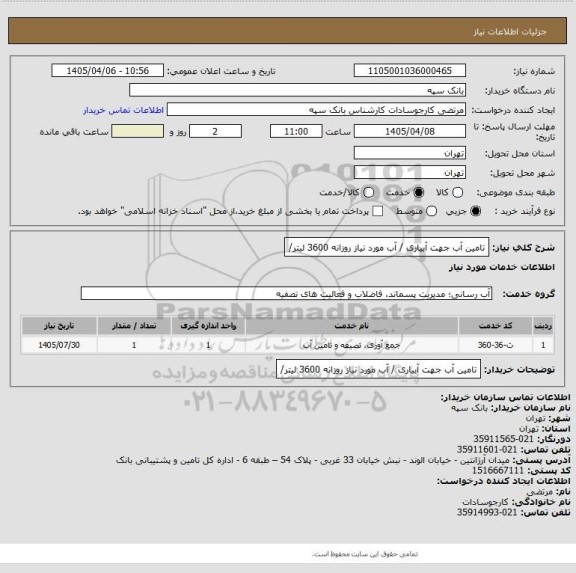Viewport: 576px width, 573px height.
Task: Select the متوسط purchase type radio
Action: [x=431, y=211]
